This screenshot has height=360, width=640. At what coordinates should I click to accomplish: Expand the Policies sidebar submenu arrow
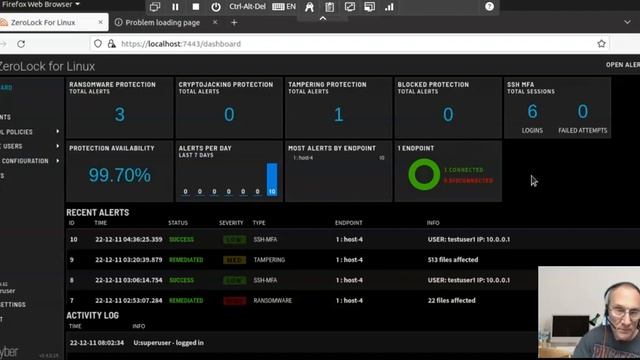(x=58, y=131)
